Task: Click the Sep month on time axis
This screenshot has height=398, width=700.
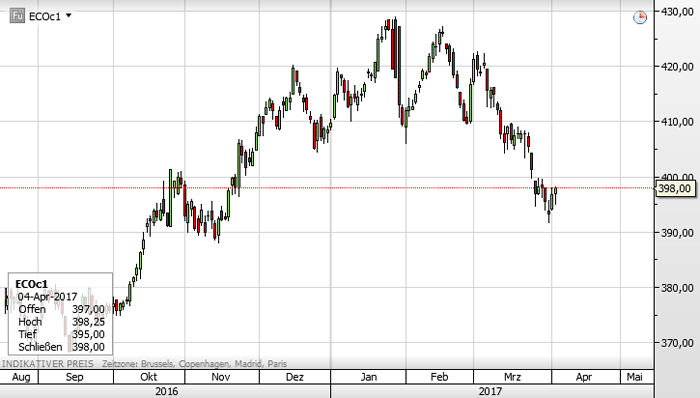Action: (x=75, y=377)
